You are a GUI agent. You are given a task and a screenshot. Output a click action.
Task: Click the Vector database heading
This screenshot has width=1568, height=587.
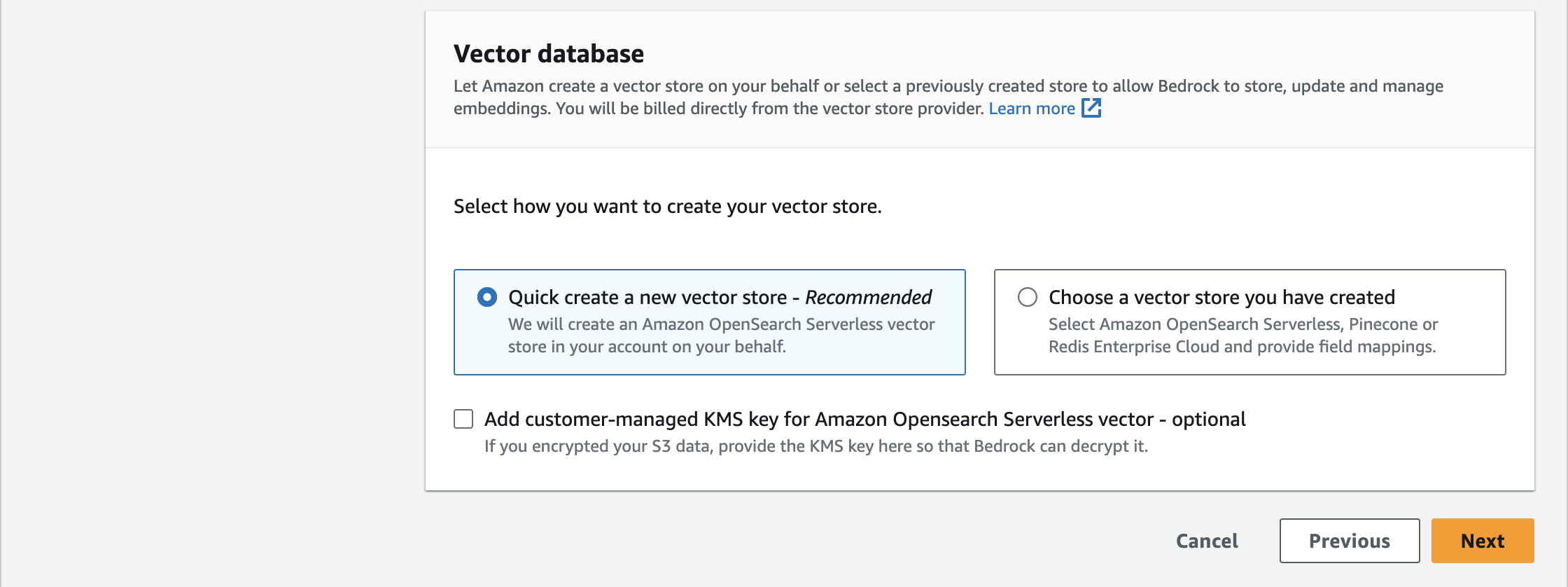[x=549, y=53]
